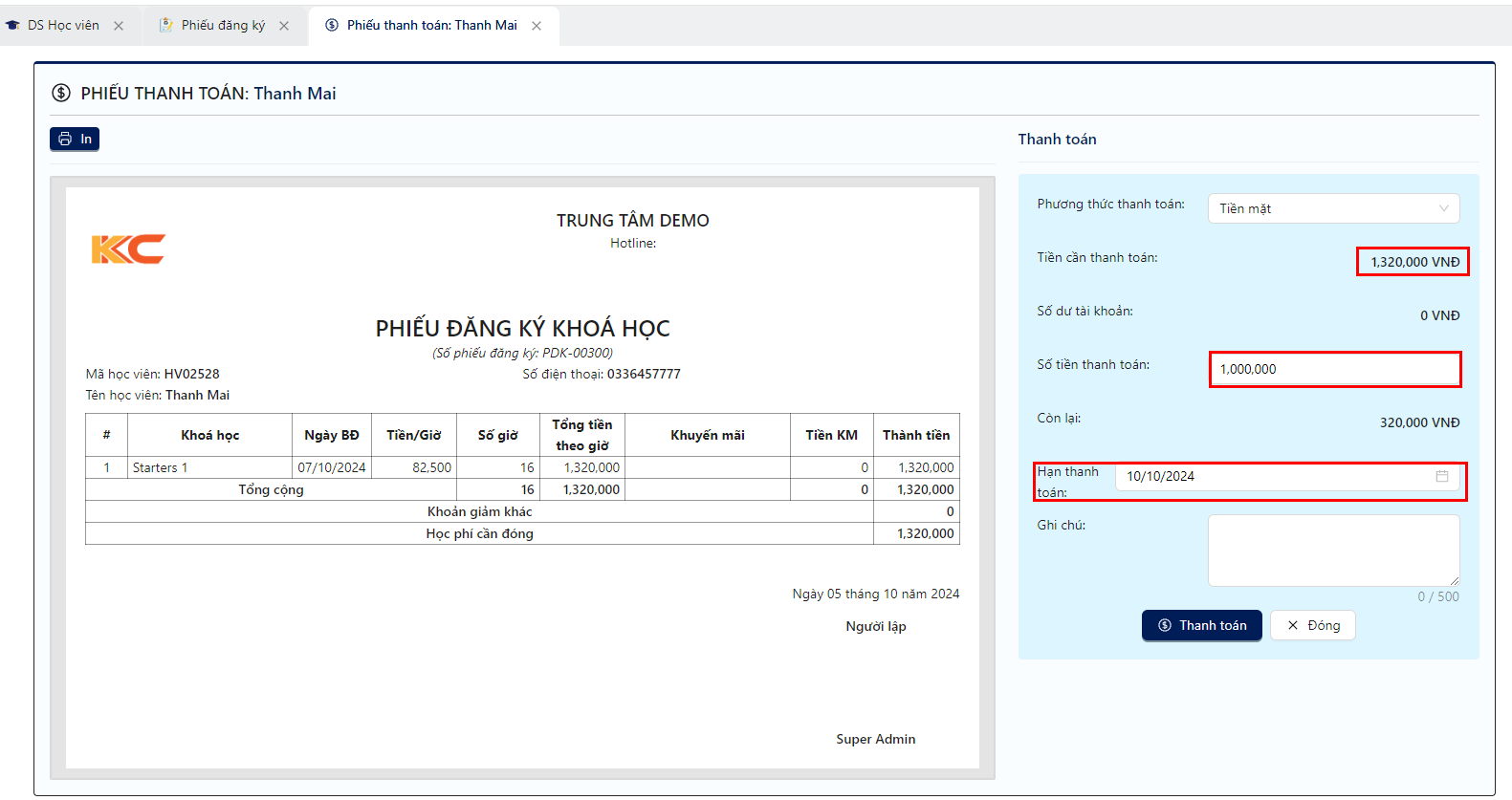Click the Ghi chú text area

[x=1333, y=551]
